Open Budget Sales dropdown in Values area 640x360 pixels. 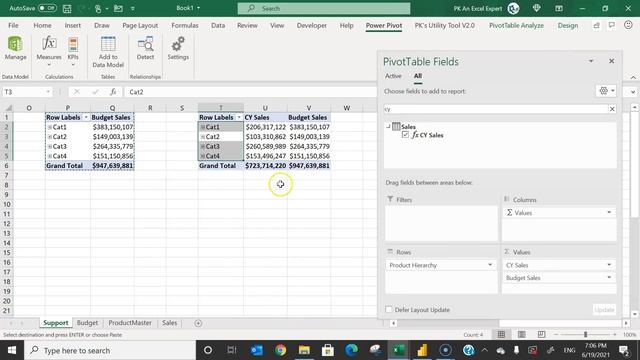pos(609,278)
